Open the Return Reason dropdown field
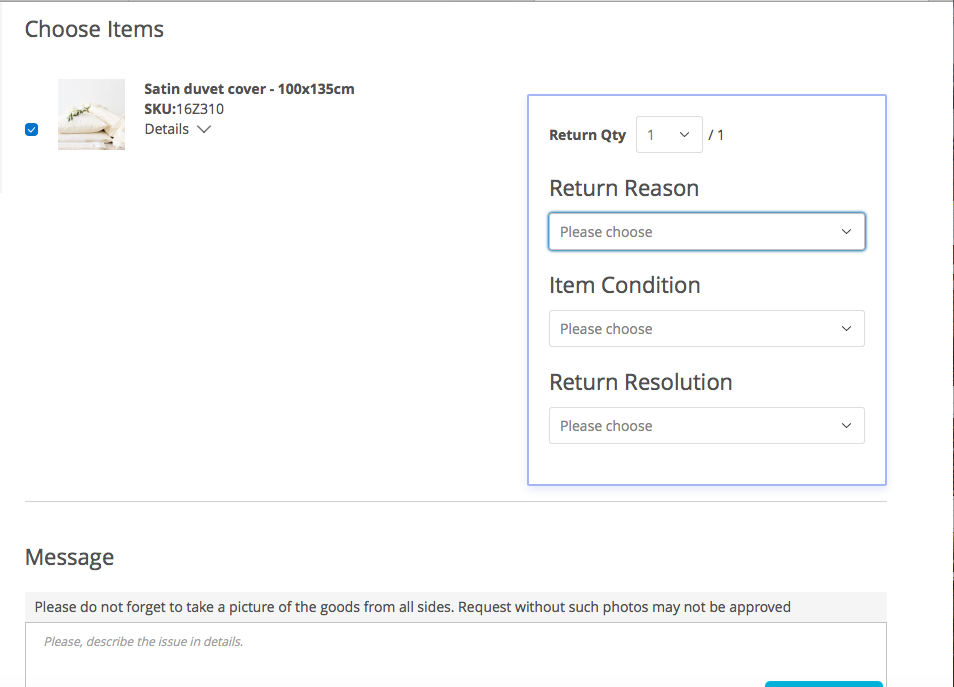Screen dimensions: 954x687 coord(706,231)
